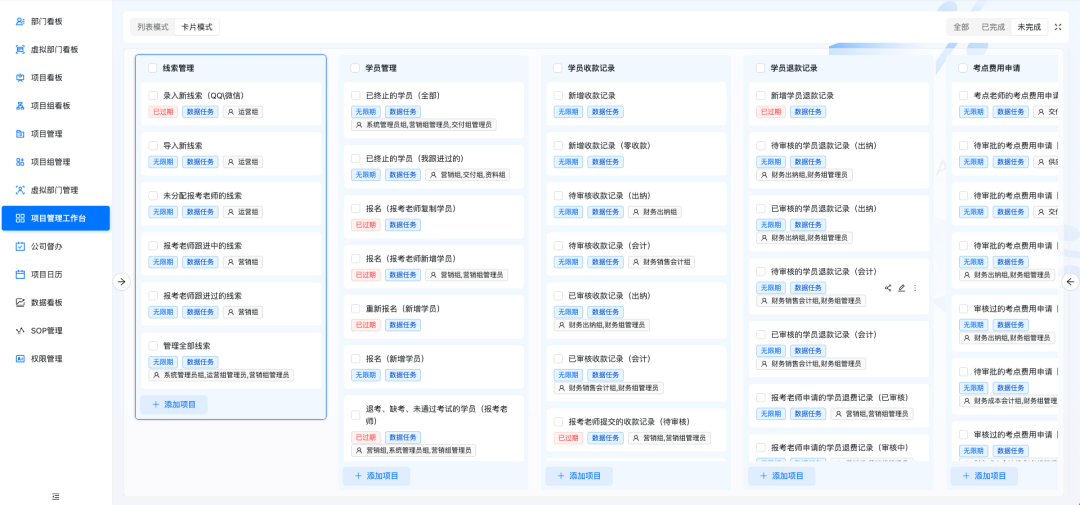Click the right-arrow scroll button
The width and height of the screenshot is (1080, 505).
[x=121, y=281]
